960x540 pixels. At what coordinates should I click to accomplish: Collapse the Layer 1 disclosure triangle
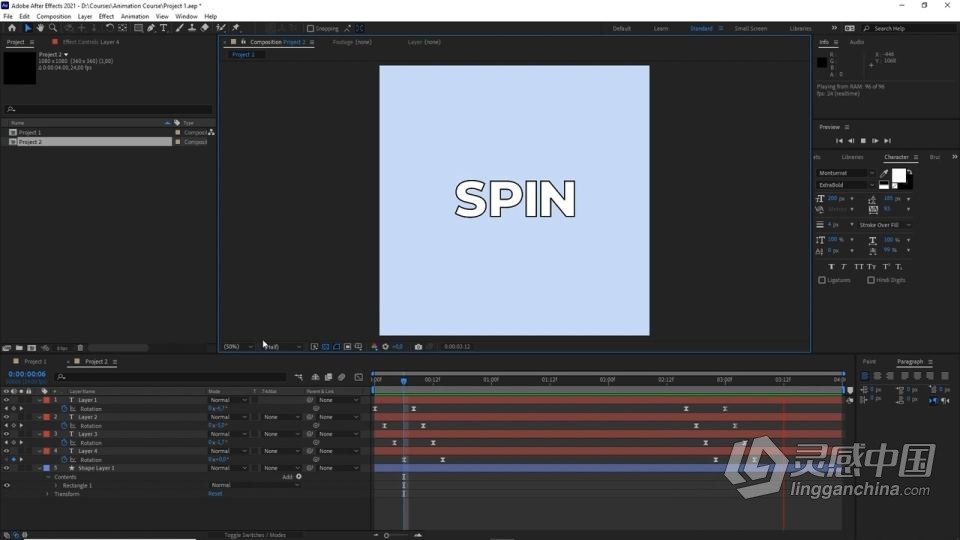pos(40,400)
